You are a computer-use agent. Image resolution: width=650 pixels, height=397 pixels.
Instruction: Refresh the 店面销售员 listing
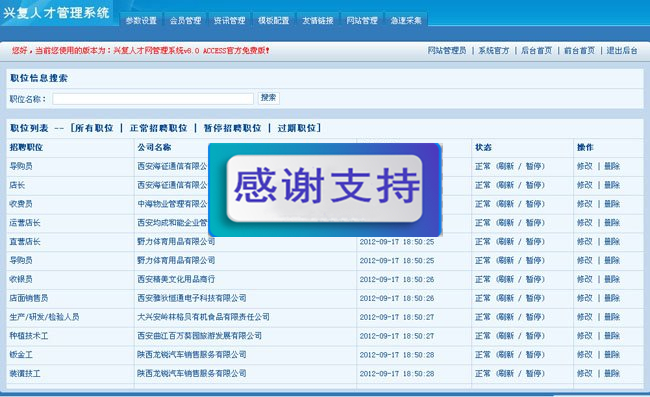coord(507,298)
